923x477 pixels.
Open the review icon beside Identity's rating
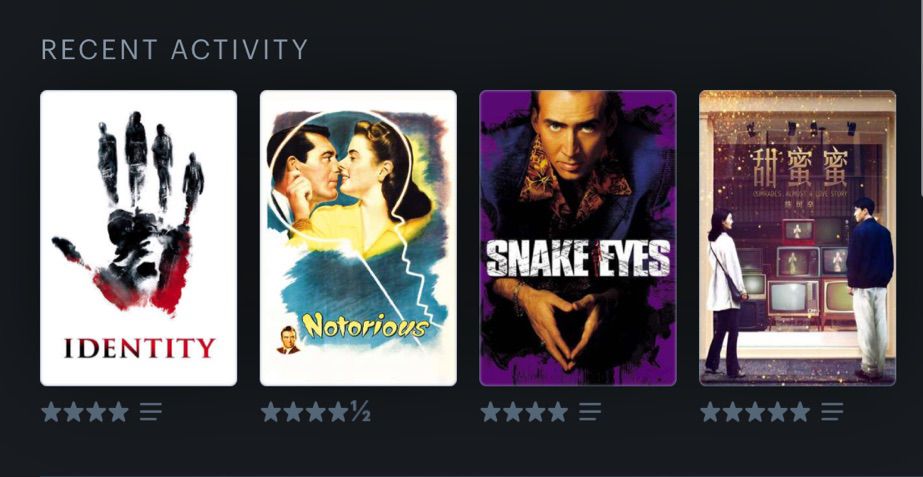[x=151, y=412]
